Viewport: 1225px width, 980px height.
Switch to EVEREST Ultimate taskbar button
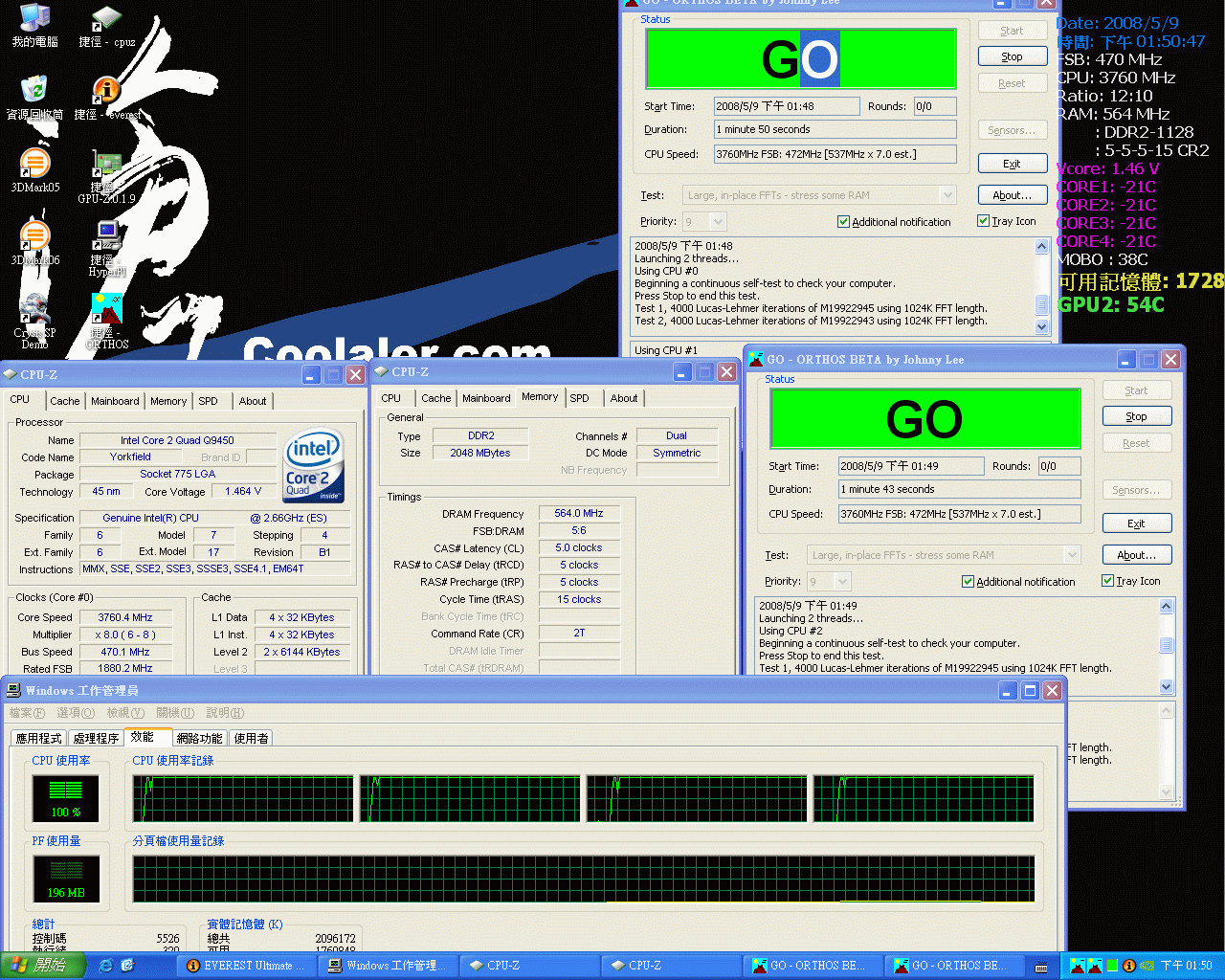[x=246, y=966]
